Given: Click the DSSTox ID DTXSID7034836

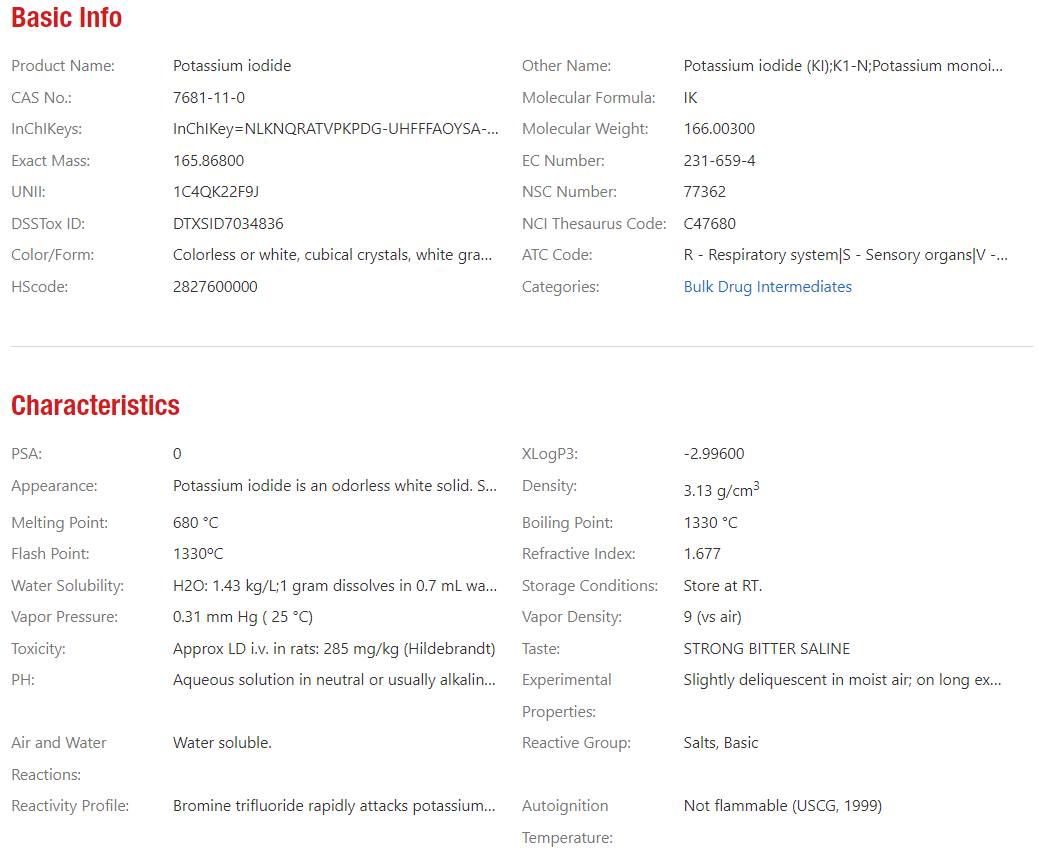Looking at the screenshot, I should click(228, 224).
